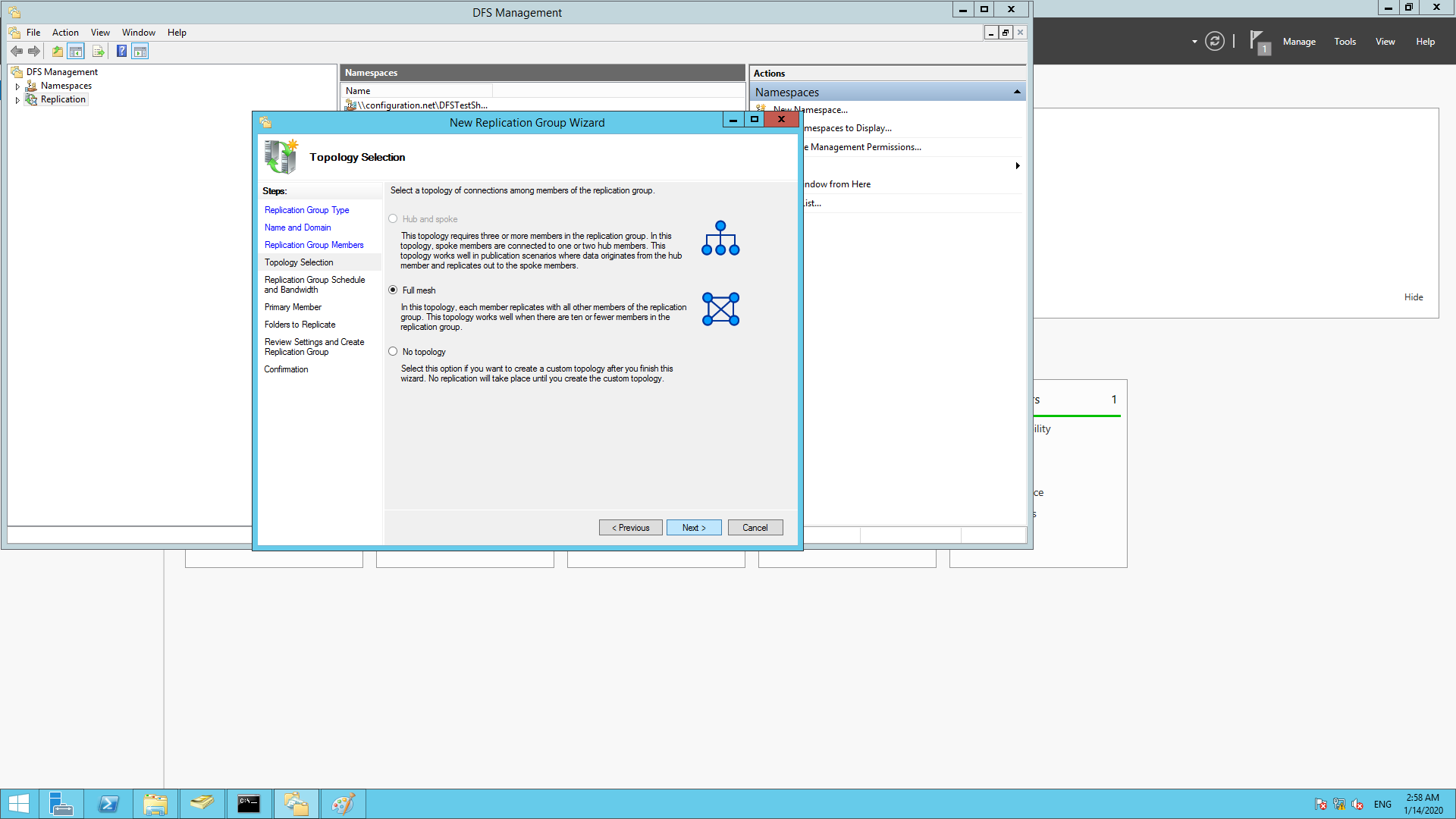Toggle Show/Hide Console Tree toolbar icon
Screen dimensions: 1456x819
pos(76,52)
